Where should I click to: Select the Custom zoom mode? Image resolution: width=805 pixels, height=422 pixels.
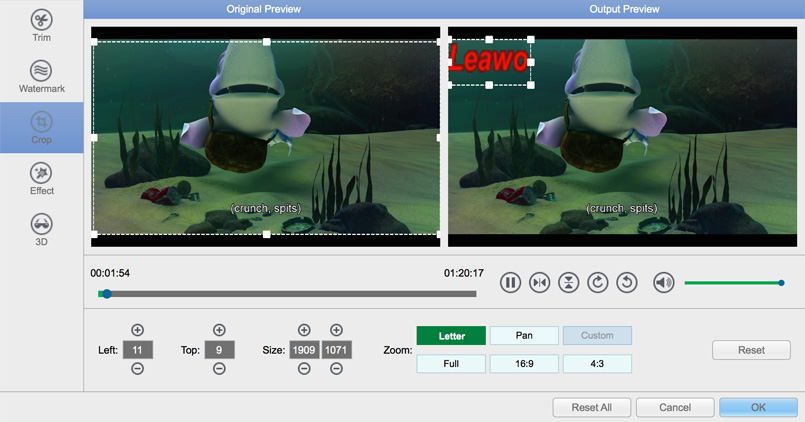coord(597,336)
